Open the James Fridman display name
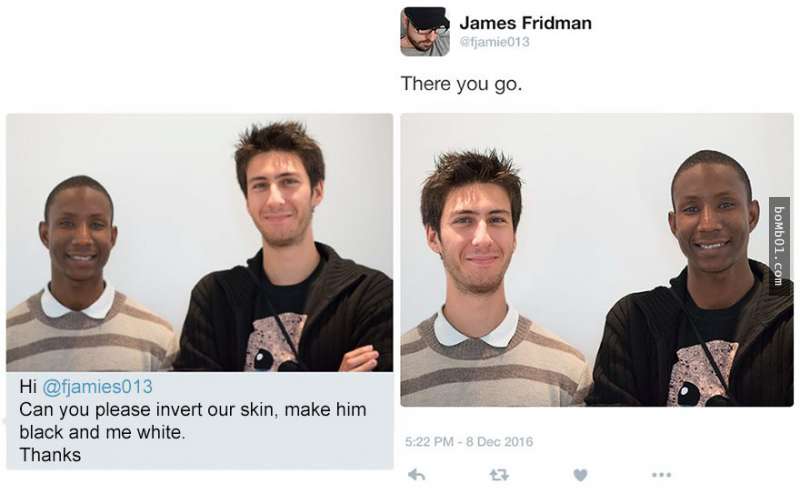The height and width of the screenshot is (494, 800). coord(526,23)
